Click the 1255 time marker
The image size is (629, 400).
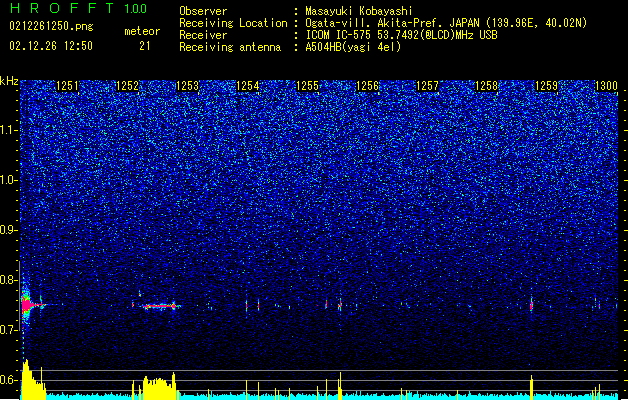click(307, 86)
